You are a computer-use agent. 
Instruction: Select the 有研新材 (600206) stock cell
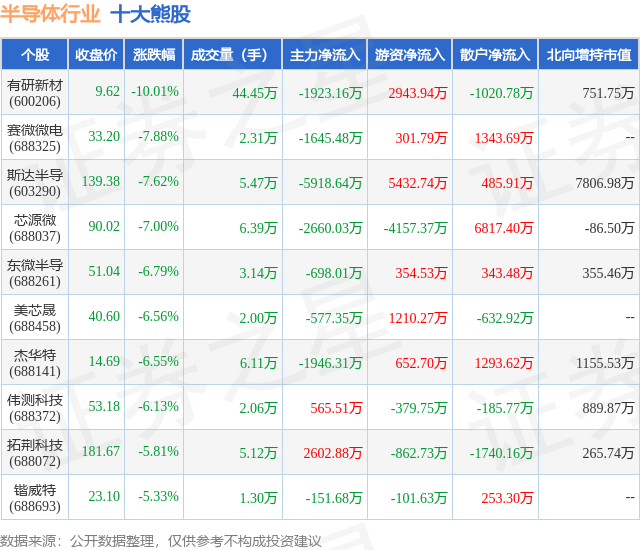pyautogui.click(x=35, y=93)
